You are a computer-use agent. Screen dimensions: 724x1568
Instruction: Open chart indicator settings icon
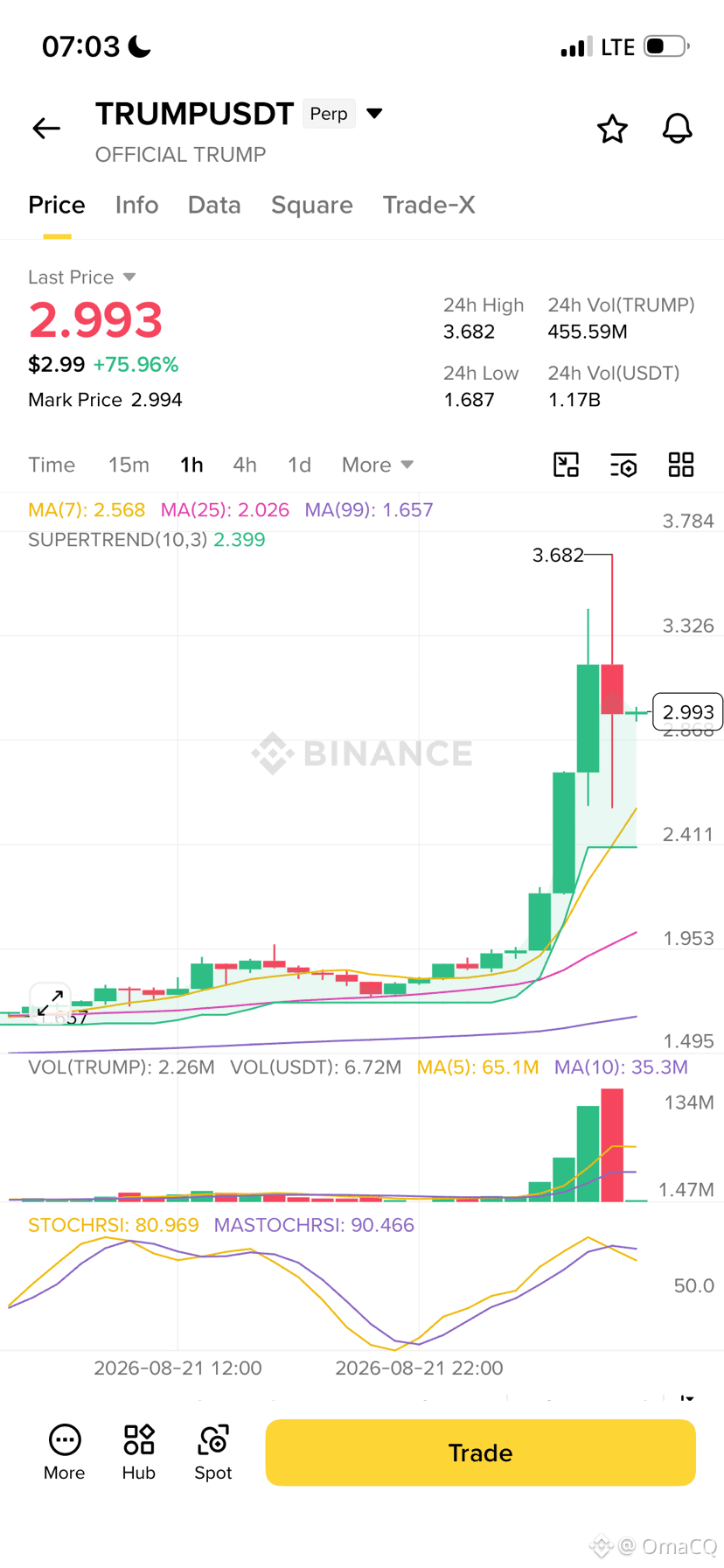coord(623,465)
